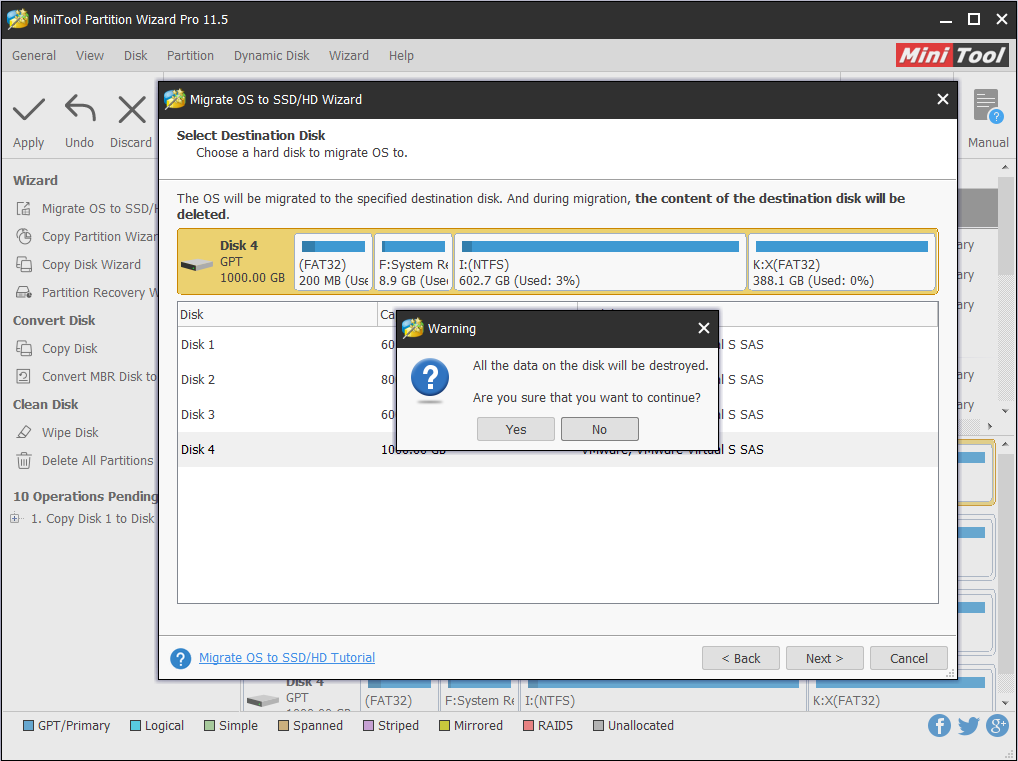Image resolution: width=1018 pixels, height=761 pixels.
Task: Open the Partition menu
Action: coord(190,56)
